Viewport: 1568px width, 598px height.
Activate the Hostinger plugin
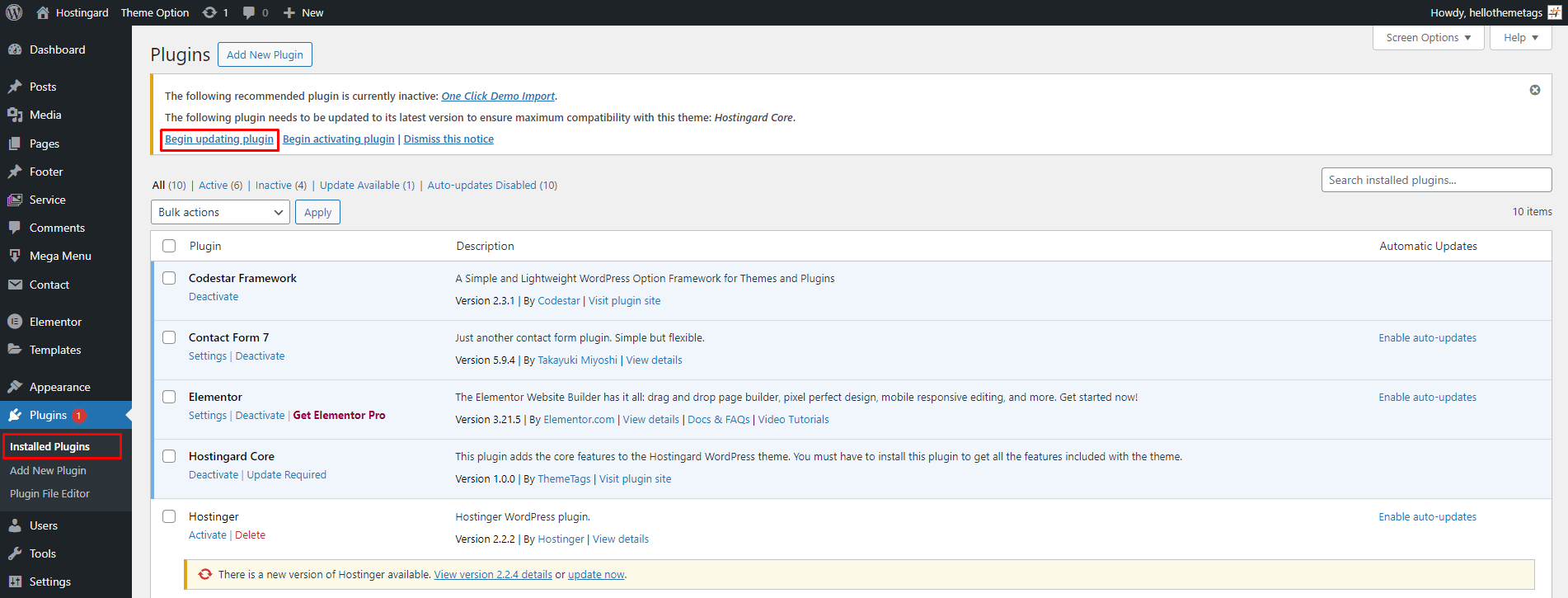tap(208, 534)
